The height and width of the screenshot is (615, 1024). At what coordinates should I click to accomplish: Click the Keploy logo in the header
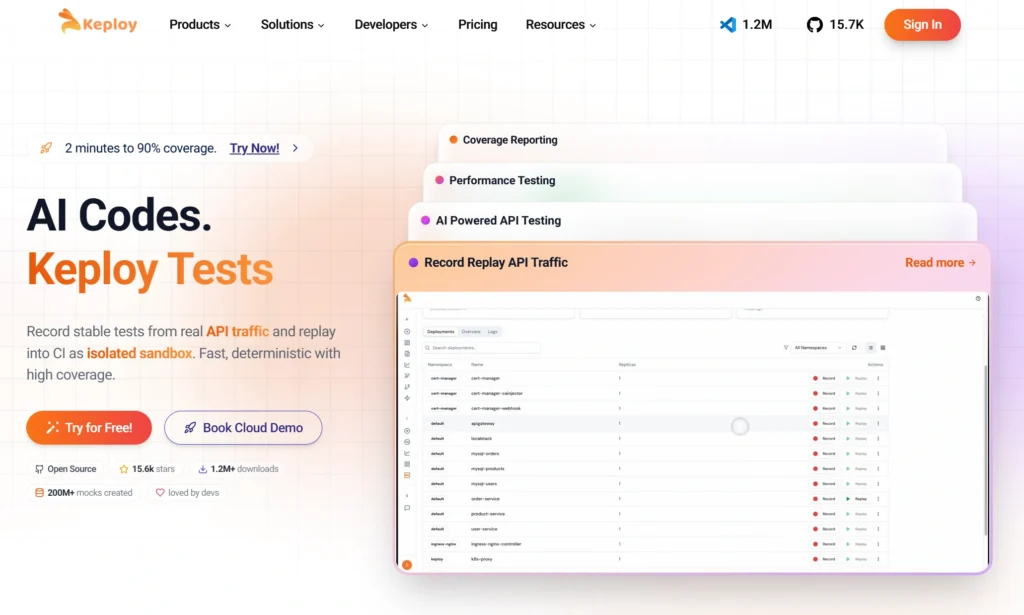pyautogui.click(x=98, y=24)
